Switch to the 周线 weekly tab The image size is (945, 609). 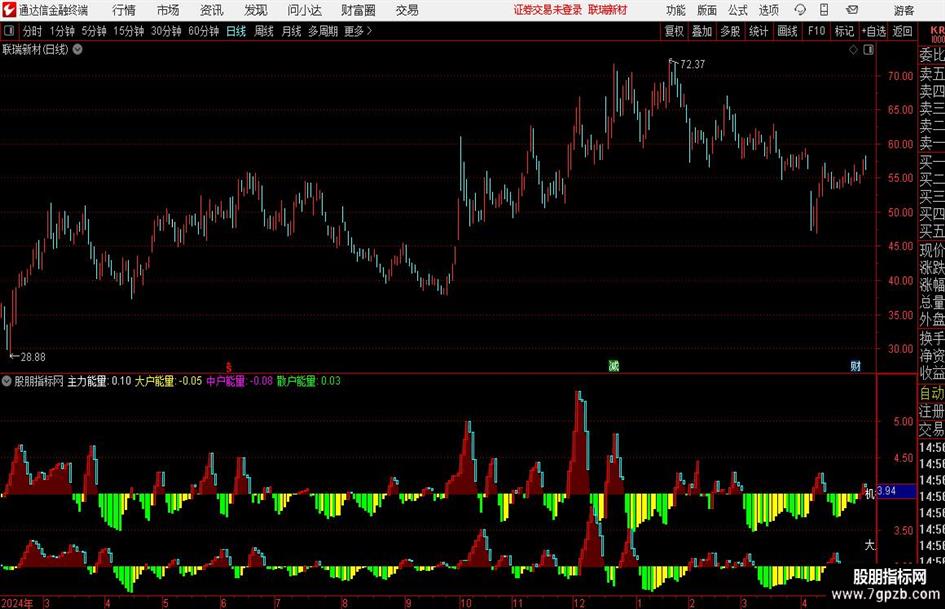[264, 31]
